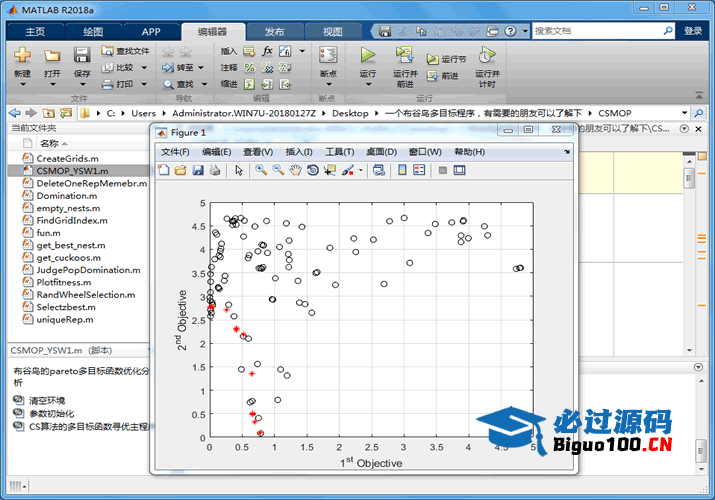Click the Save Figure disk icon
Image resolution: width=715 pixels, height=500 pixels.
[198, 171]
